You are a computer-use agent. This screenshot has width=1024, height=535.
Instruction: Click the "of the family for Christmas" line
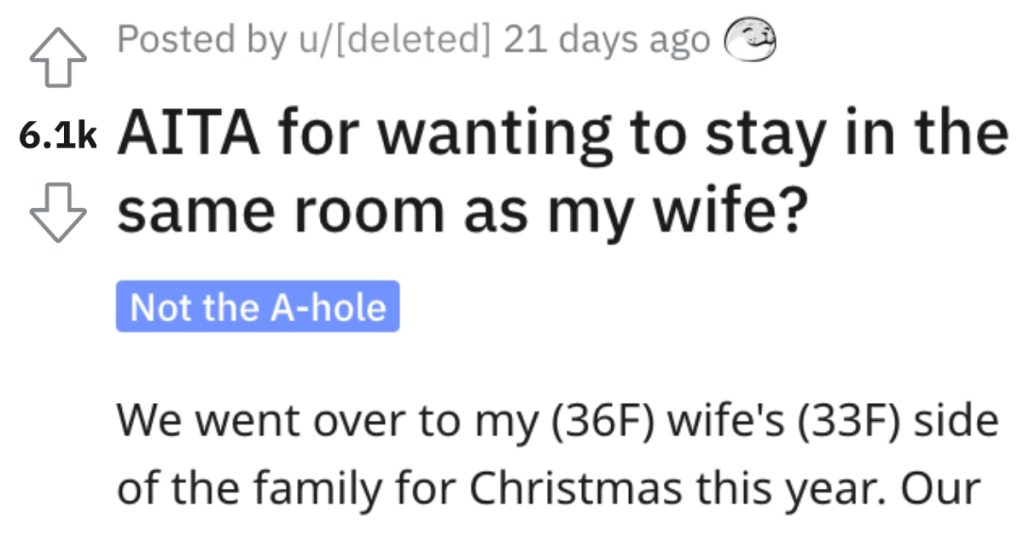[x=549, y=489]
